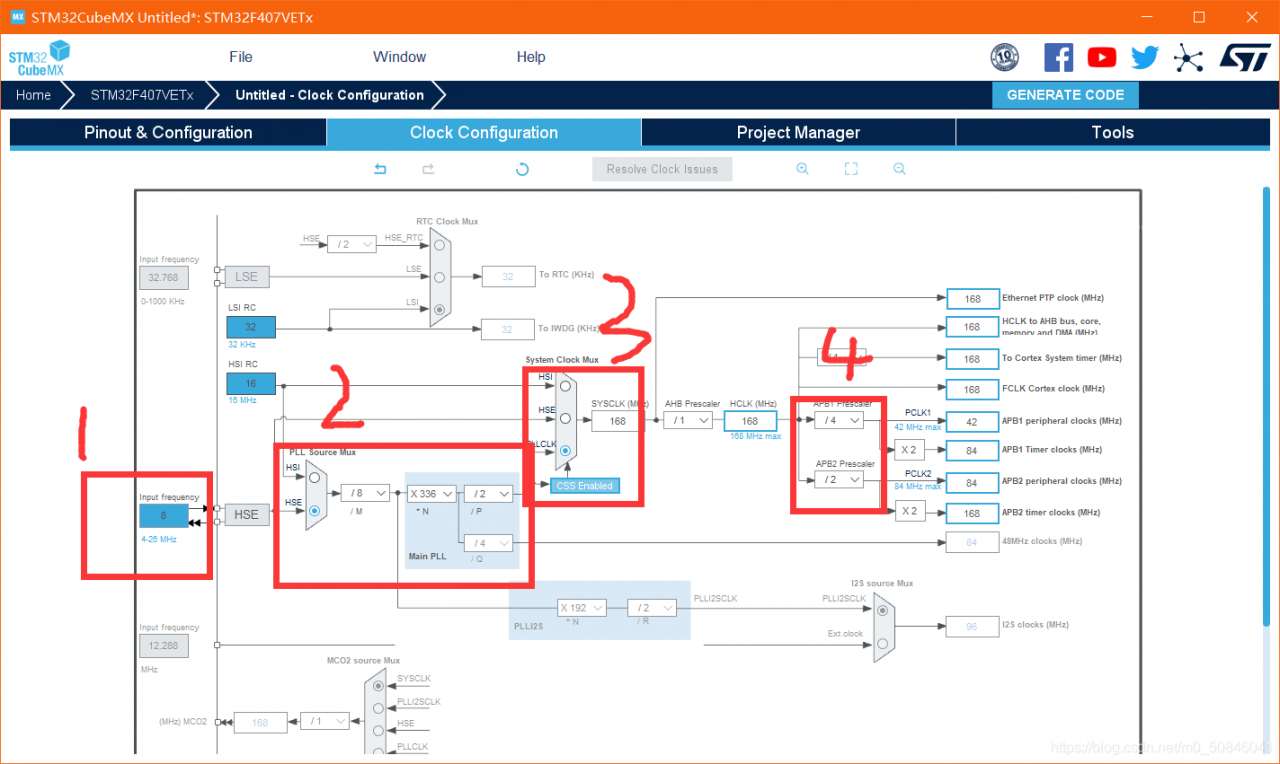The image size is (1280, 764).
Task: Click the redo arrow in the clock toolbar
Action: click(x=428, y=169)
